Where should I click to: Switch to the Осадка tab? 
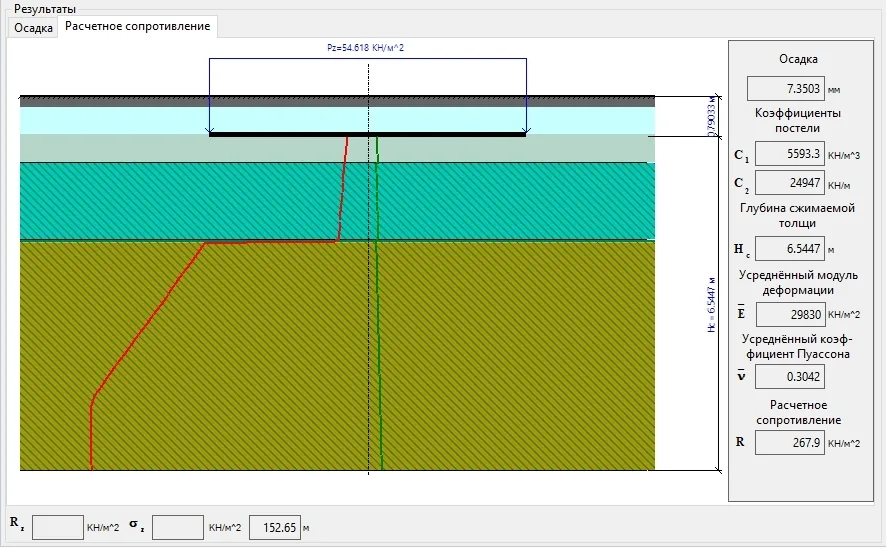point(33,28)
